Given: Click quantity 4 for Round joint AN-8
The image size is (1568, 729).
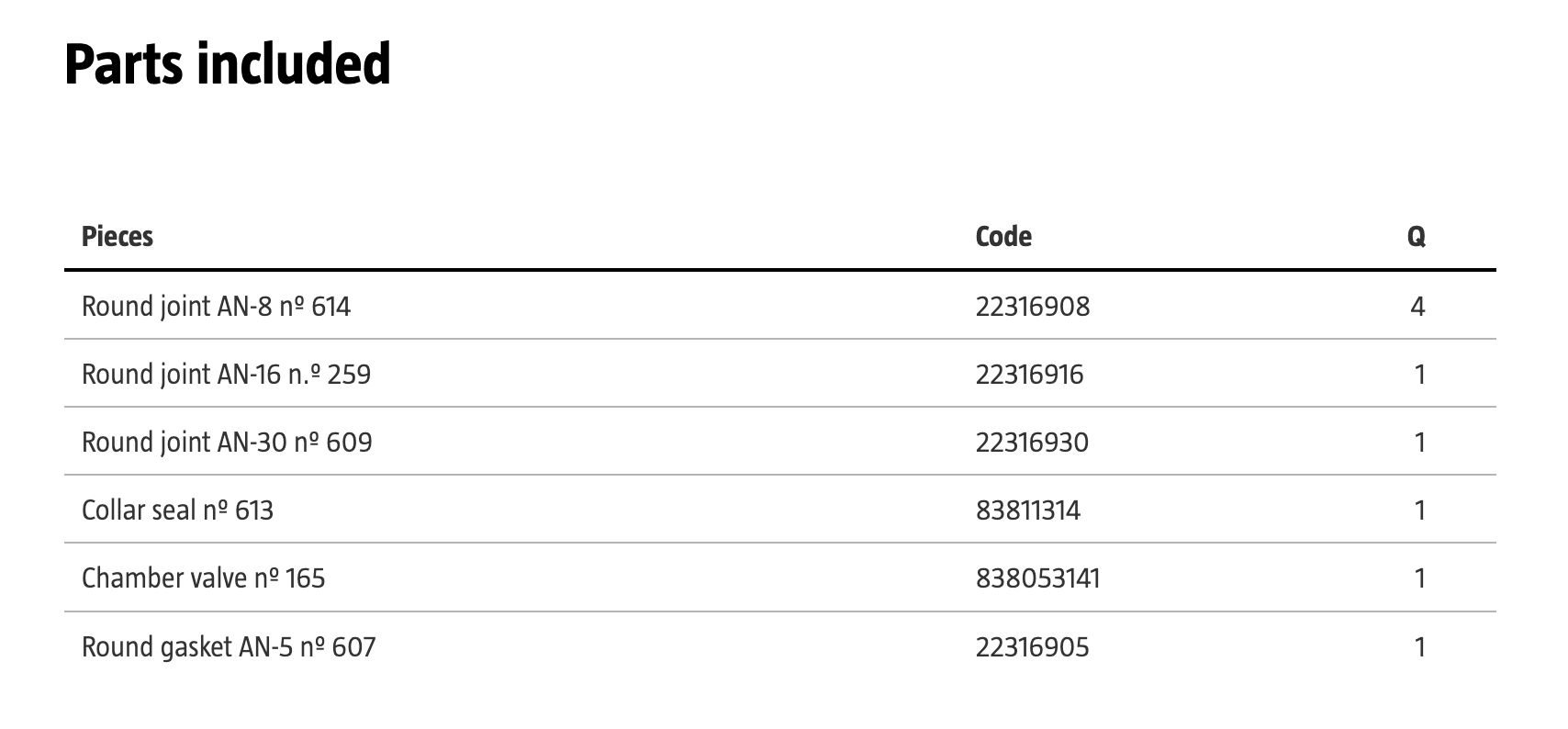Looking at the screenshot, I should [x=1417, y=306].
